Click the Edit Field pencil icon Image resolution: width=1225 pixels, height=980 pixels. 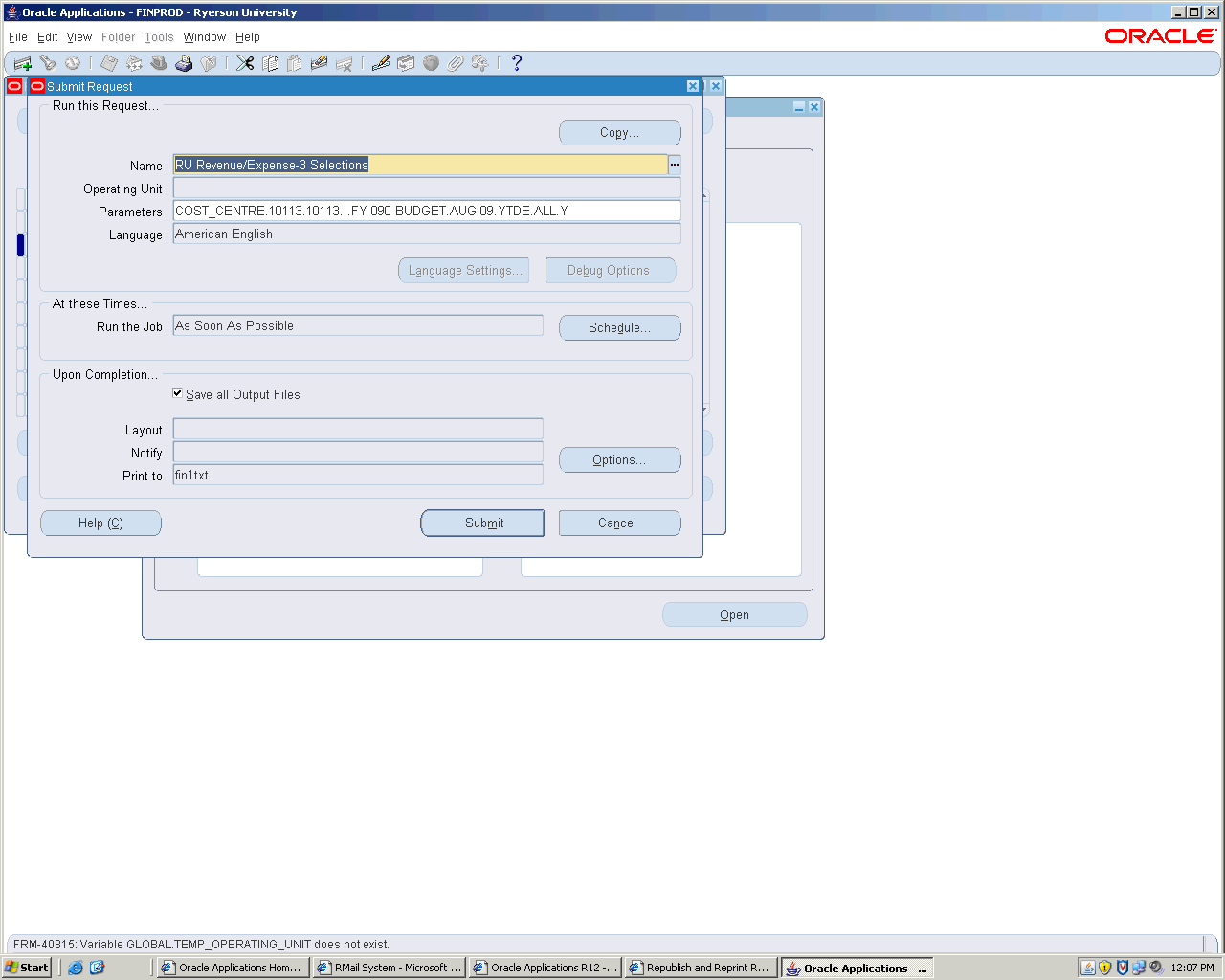click(x=381, y=63)
